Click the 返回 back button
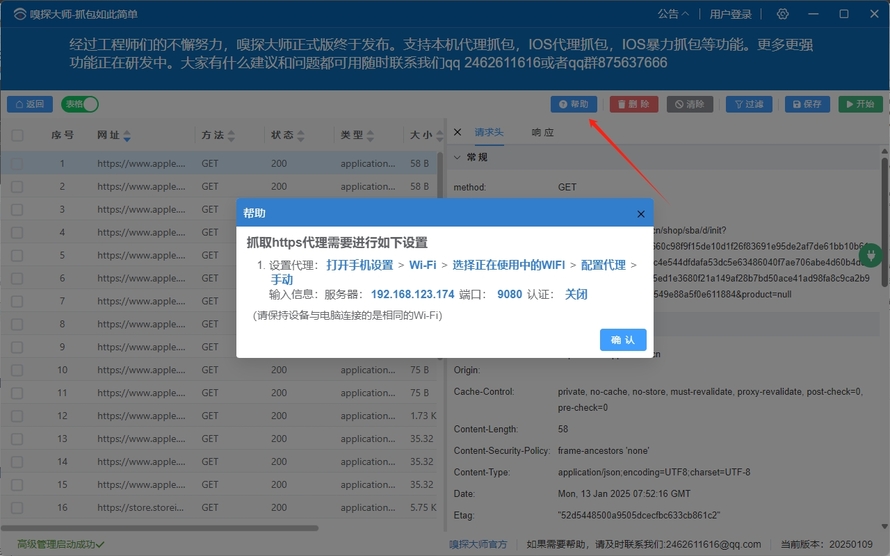This screenshot has height=556, width=890. 30,104
